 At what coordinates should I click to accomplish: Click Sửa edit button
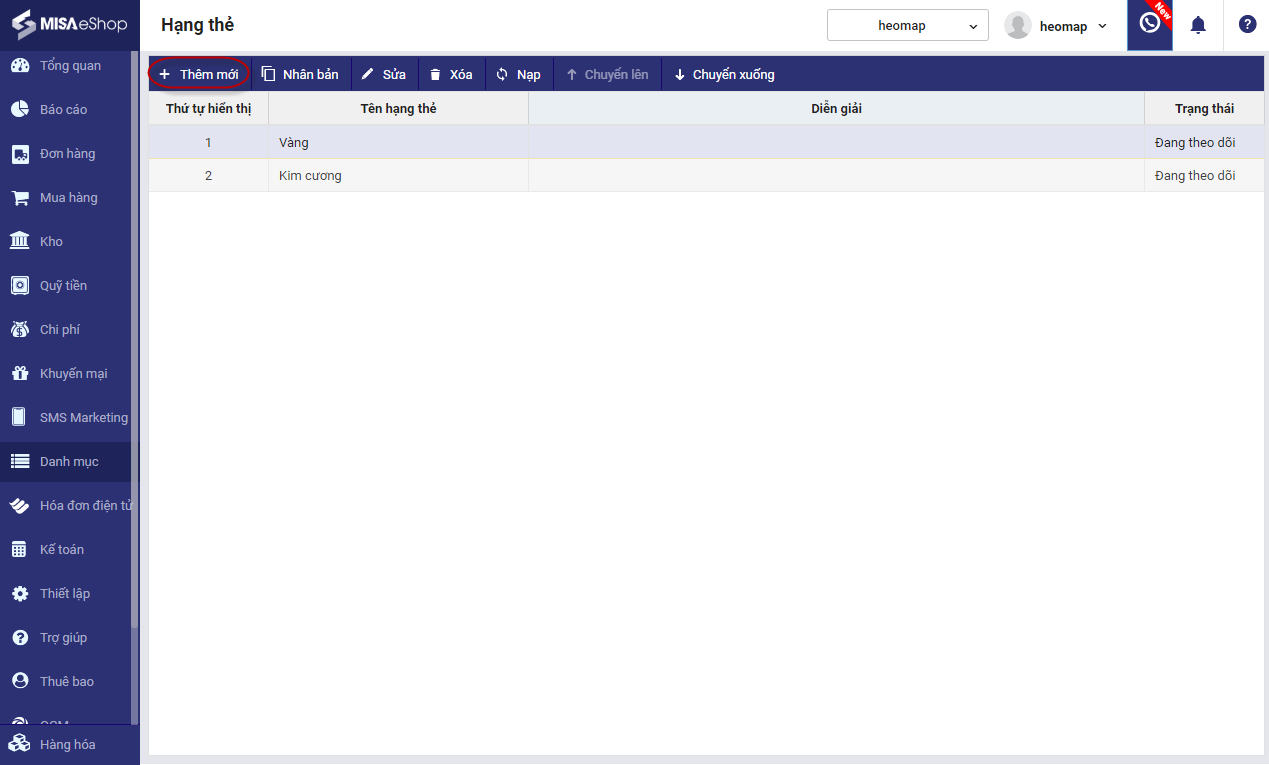(384, 74)
